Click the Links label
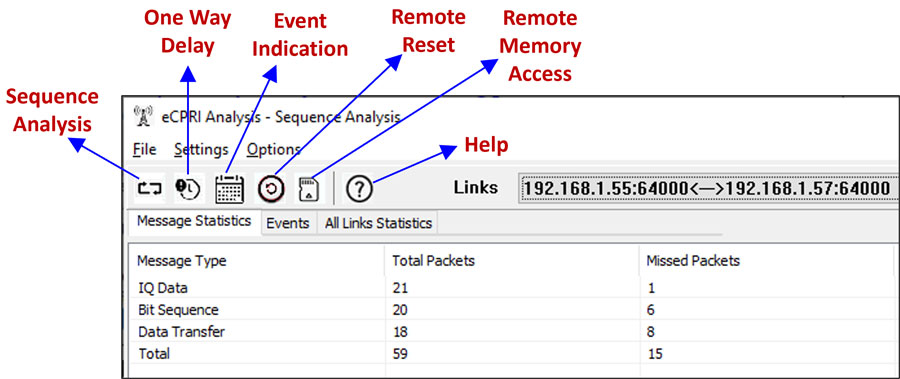This screenshot has width=900, height=379. 476,188
